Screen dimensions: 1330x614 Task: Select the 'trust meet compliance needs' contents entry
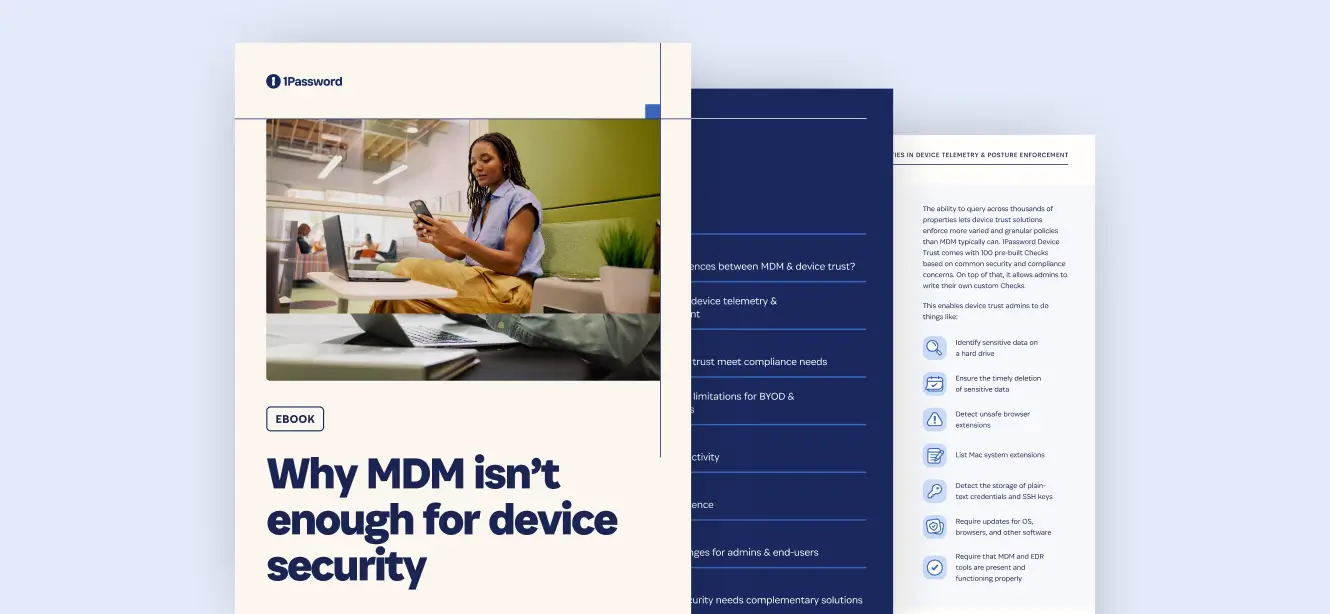coord(759,362)
